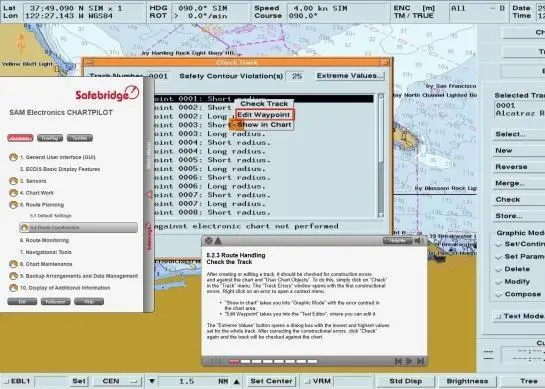Click the Reverse track button
Screen dimensions: 545x389
(x=519, y=167)
